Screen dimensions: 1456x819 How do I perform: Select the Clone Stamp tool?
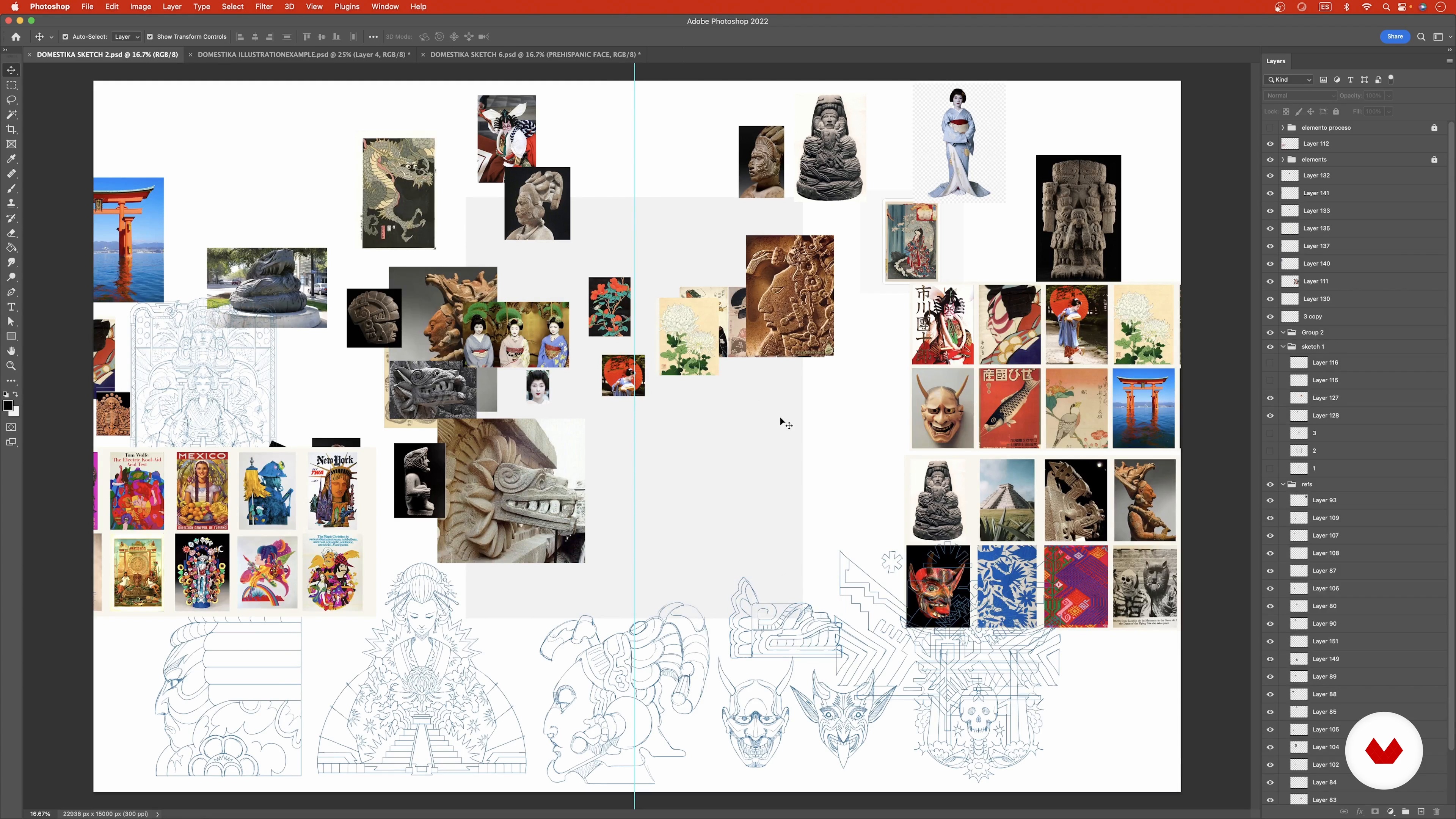point(11,204)
